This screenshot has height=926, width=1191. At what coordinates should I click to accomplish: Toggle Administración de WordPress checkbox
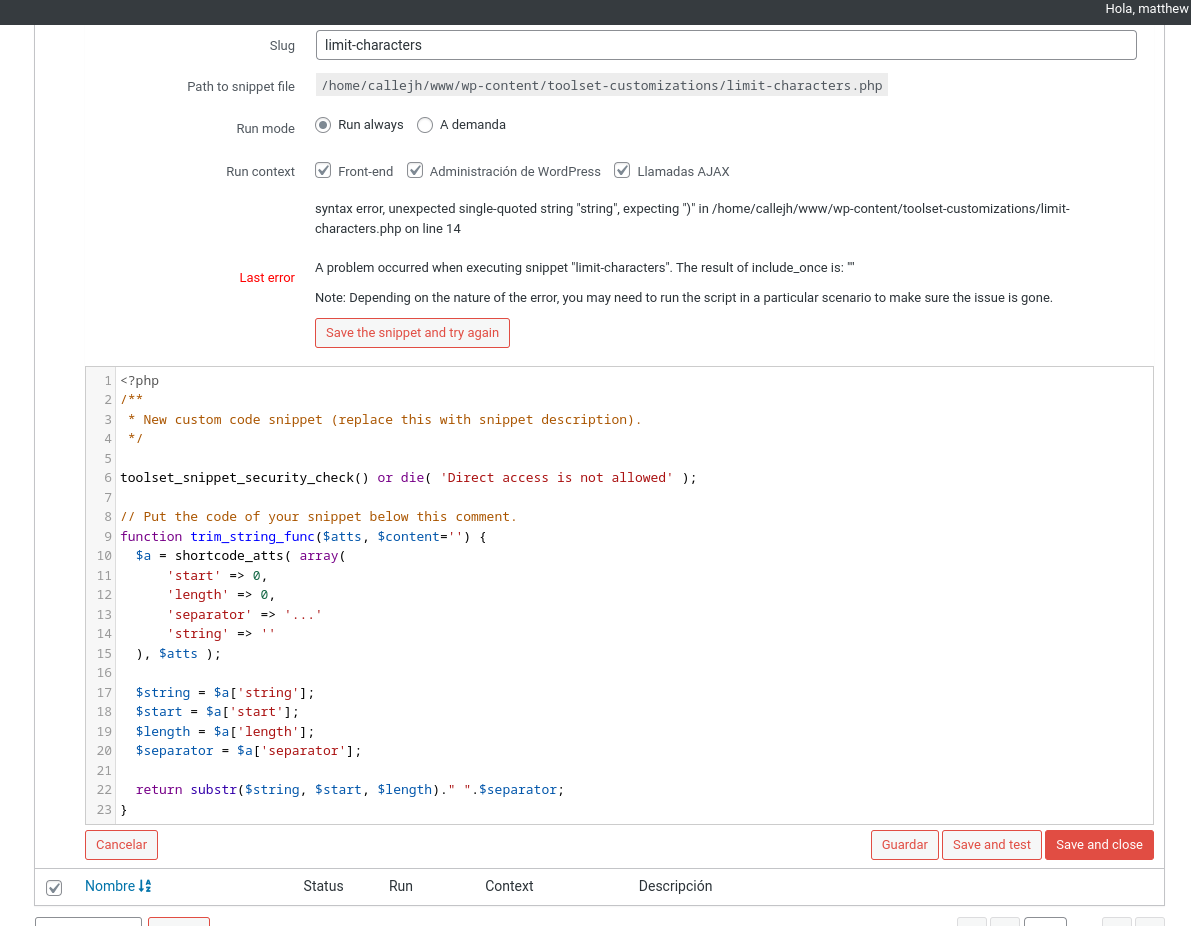pyautogui.click(x=415, y=170)
